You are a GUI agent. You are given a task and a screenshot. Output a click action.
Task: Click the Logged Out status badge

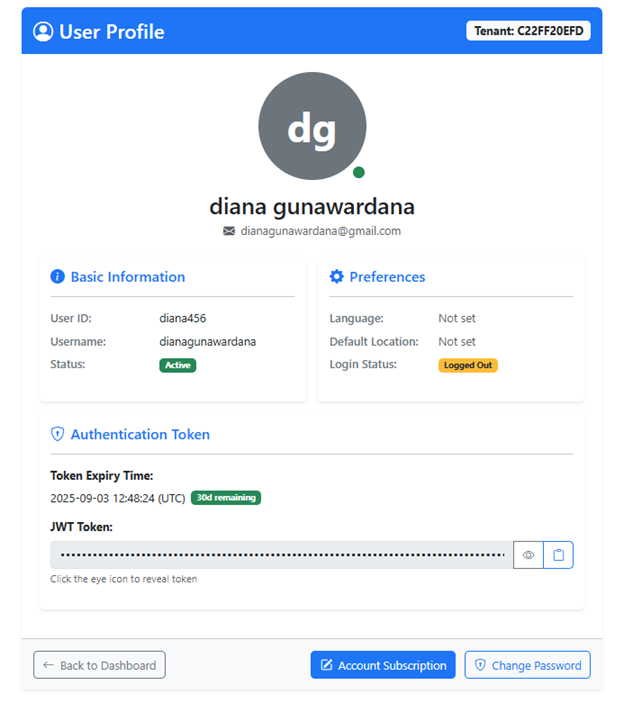[x=467, y=365]
